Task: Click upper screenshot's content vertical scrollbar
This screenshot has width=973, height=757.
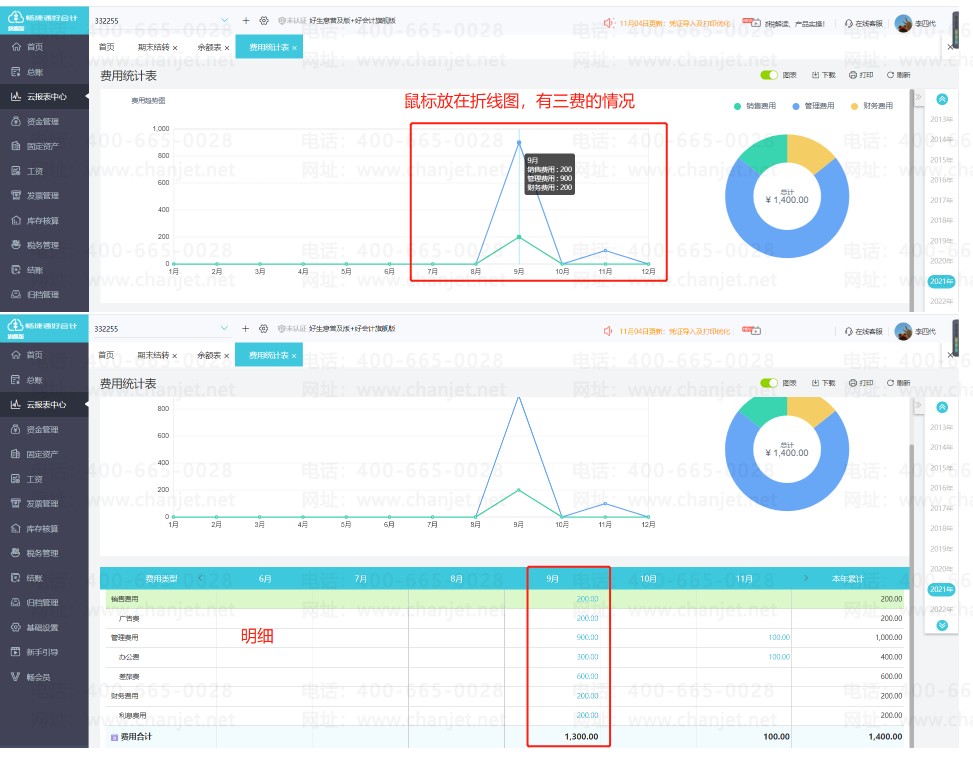Action: tap(912, 199)
